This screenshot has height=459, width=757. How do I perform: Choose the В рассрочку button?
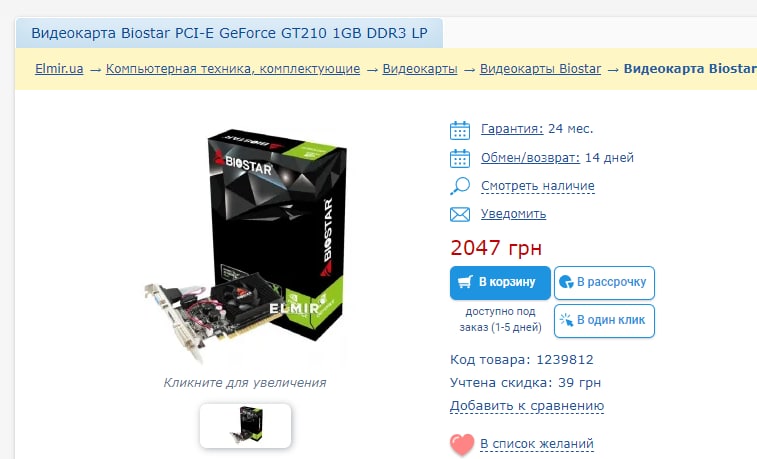pos(604,283)
